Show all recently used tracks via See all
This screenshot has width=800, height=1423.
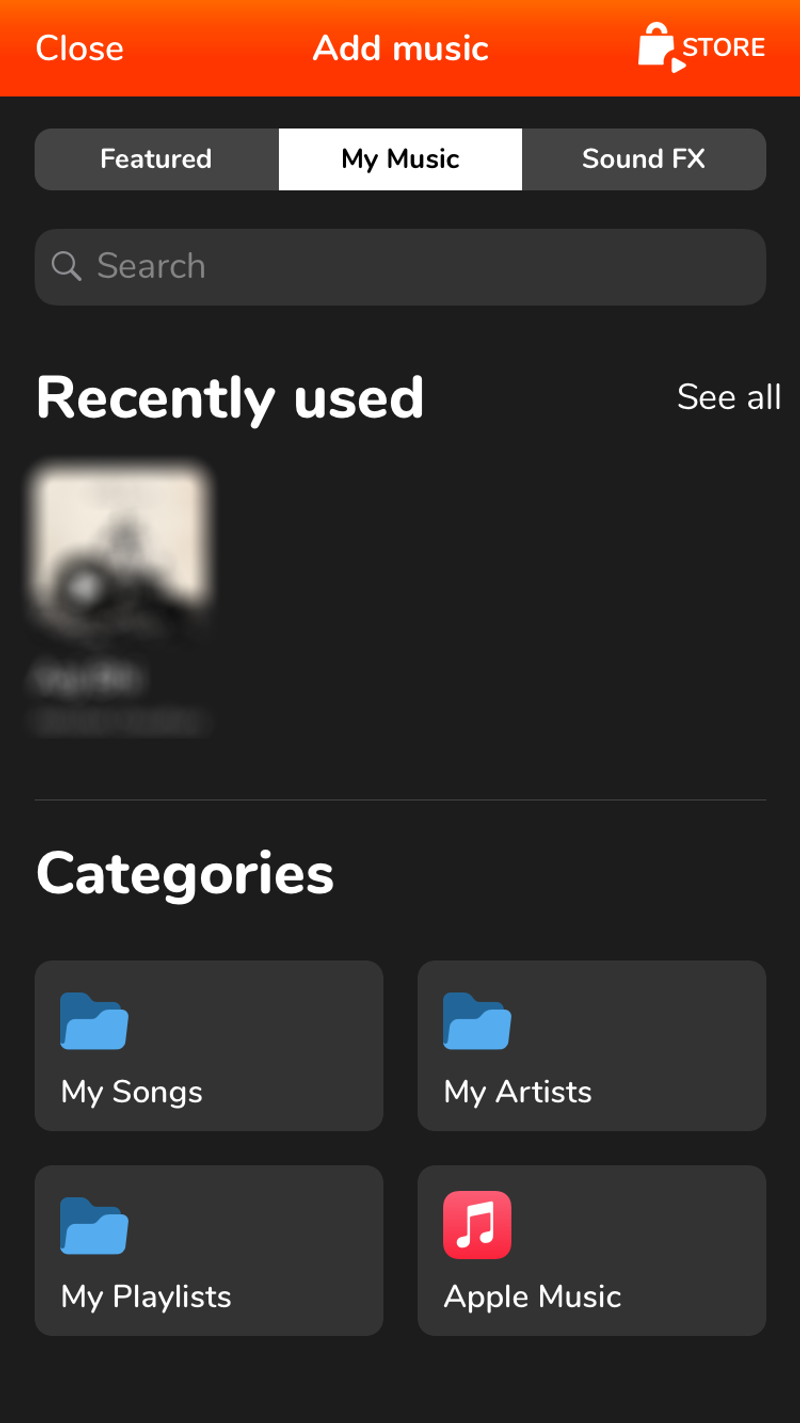click(x=728, y=397)
